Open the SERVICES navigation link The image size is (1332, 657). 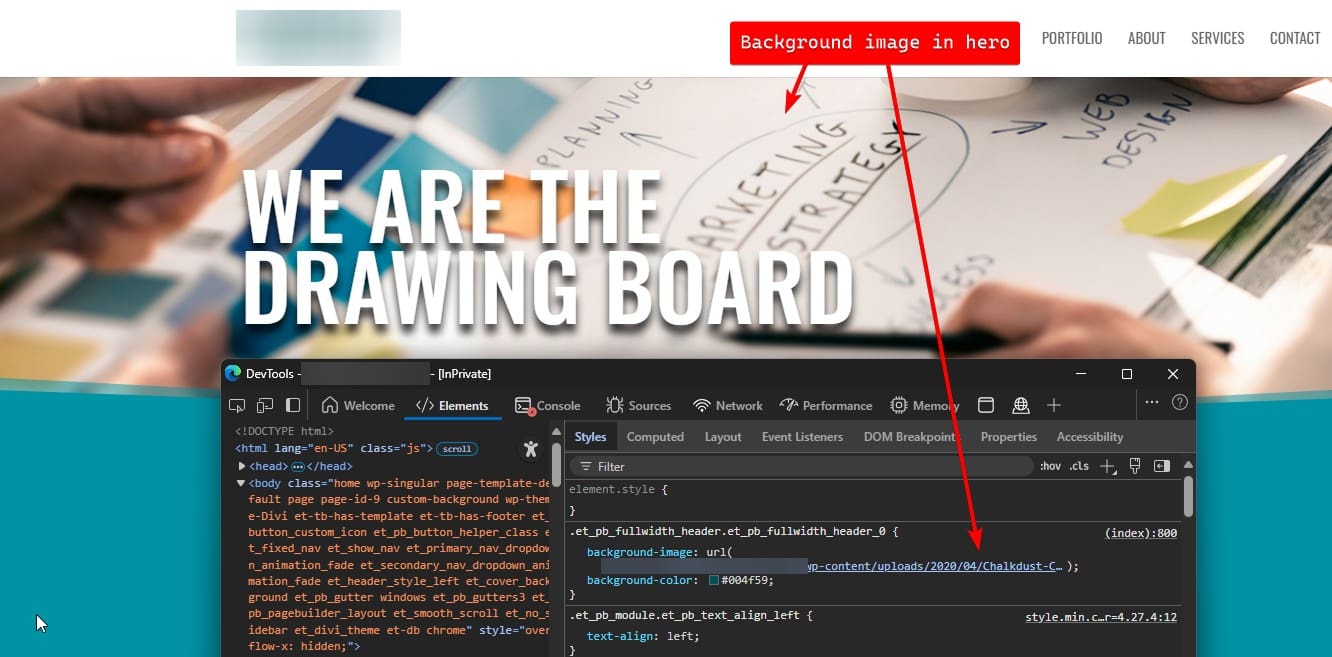(x=1218, y=38)
